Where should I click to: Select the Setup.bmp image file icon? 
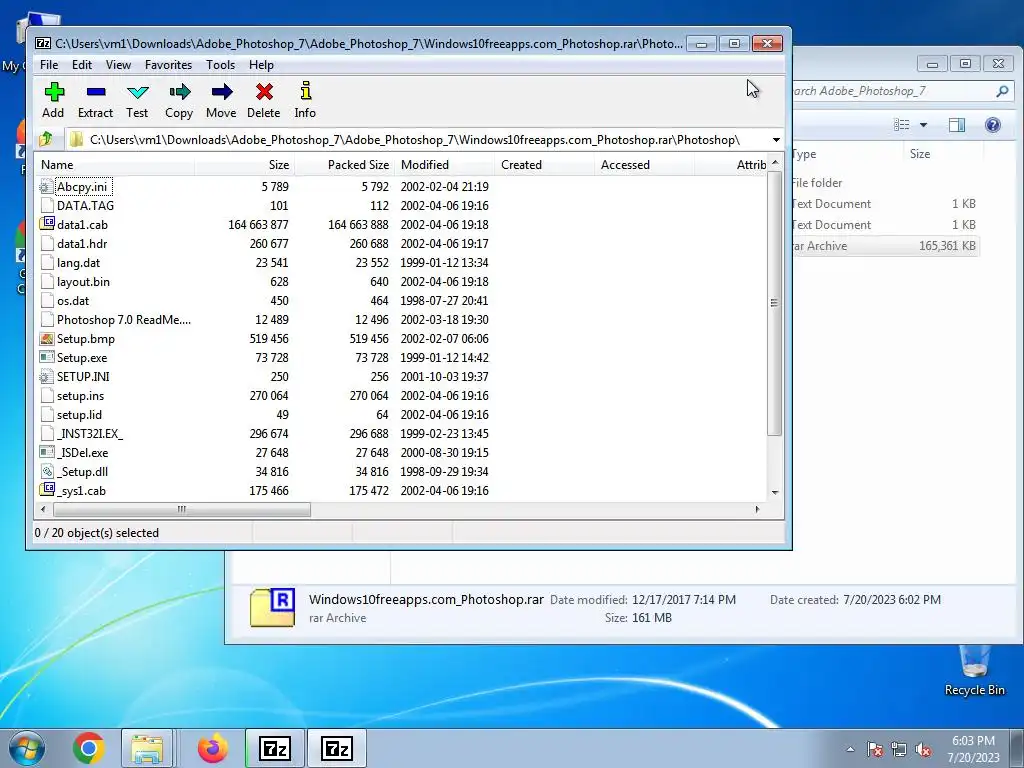46,338
